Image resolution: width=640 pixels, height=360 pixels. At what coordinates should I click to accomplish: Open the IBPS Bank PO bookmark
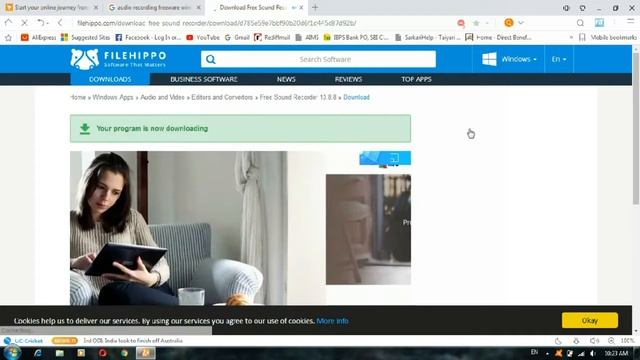[356, 38]
